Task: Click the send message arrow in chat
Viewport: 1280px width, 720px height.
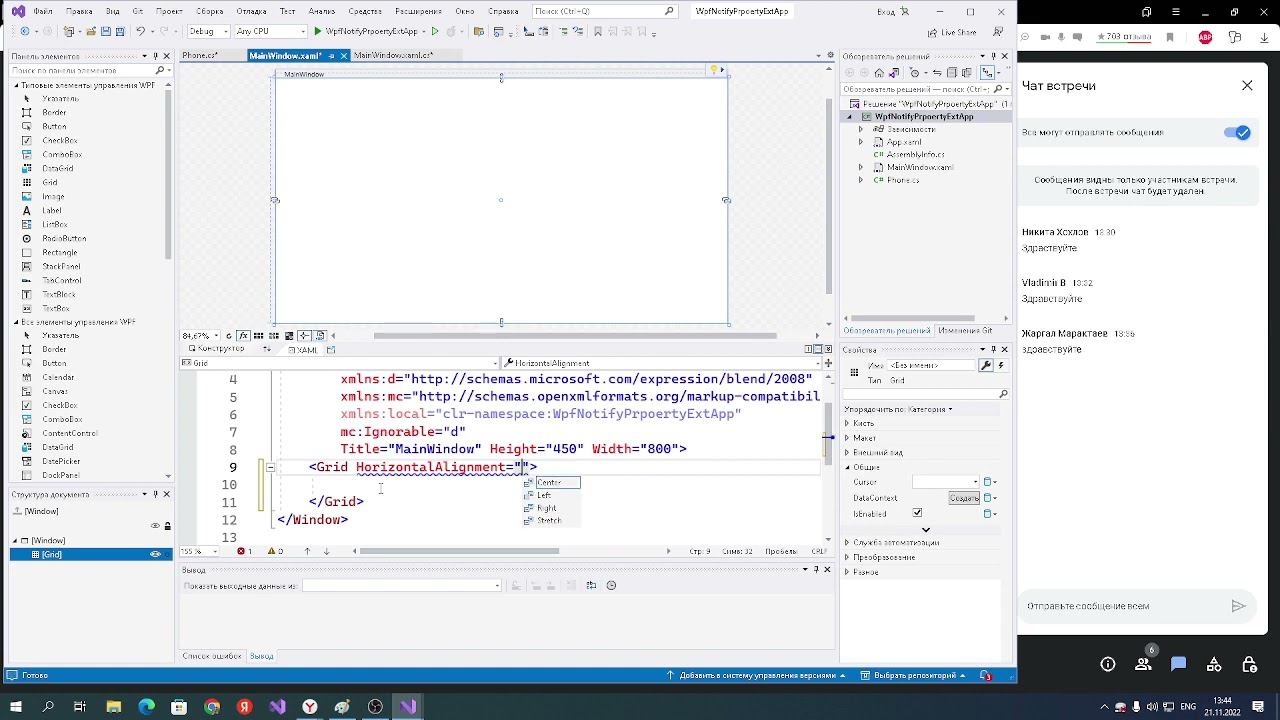Action: tap(1238, 606)
